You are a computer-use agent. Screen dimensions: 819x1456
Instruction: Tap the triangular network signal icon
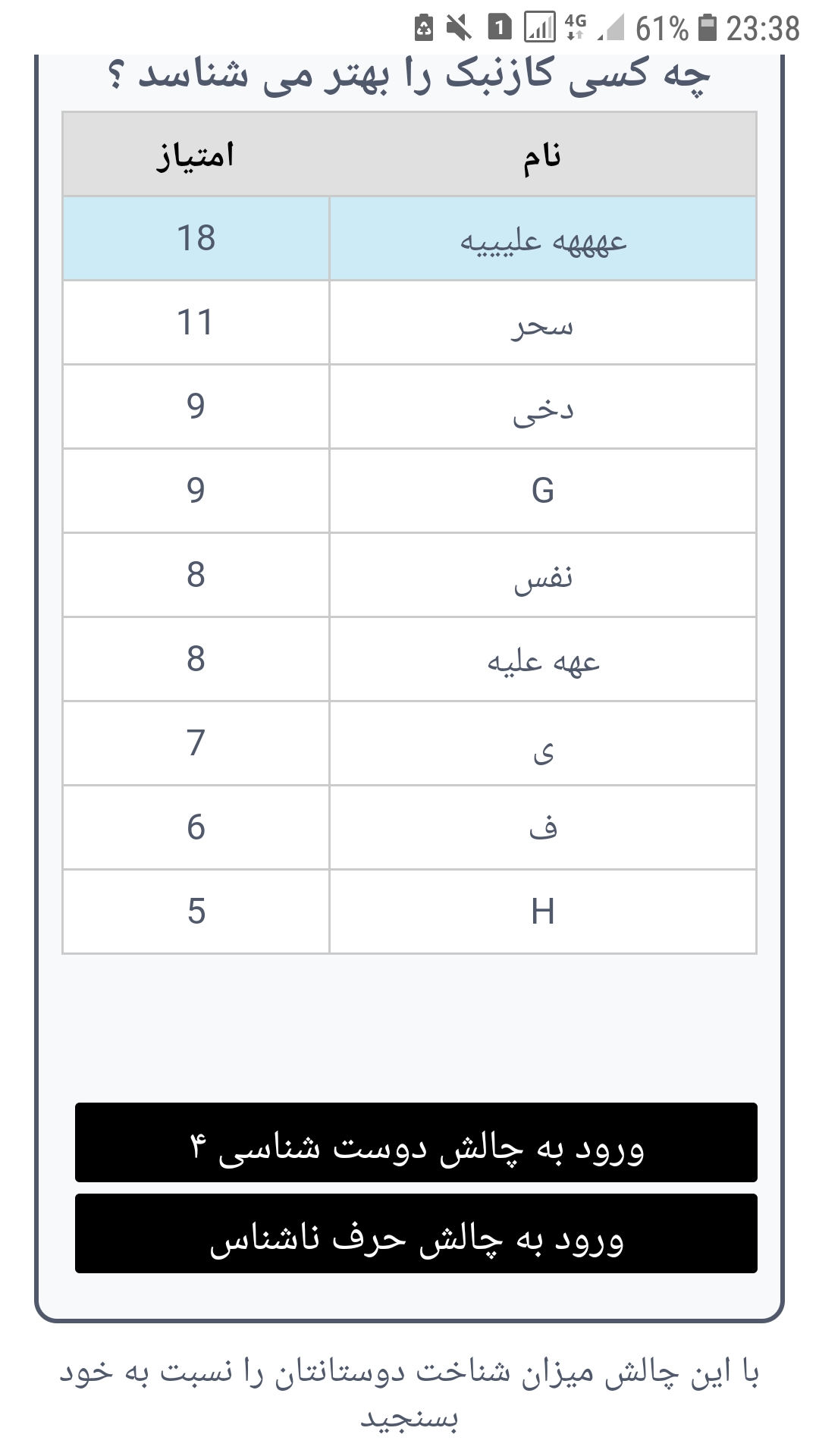[611, 28]
